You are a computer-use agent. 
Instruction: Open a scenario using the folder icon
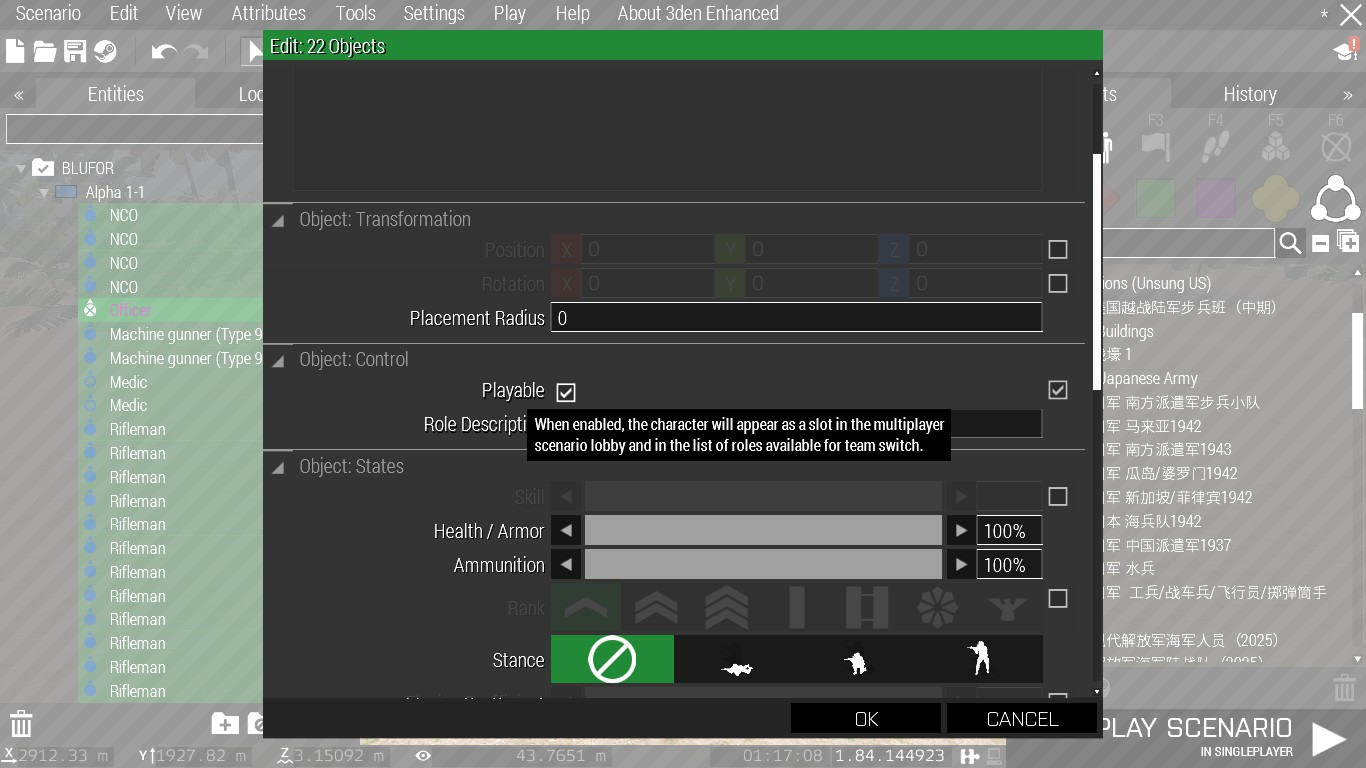coord(45,51)
